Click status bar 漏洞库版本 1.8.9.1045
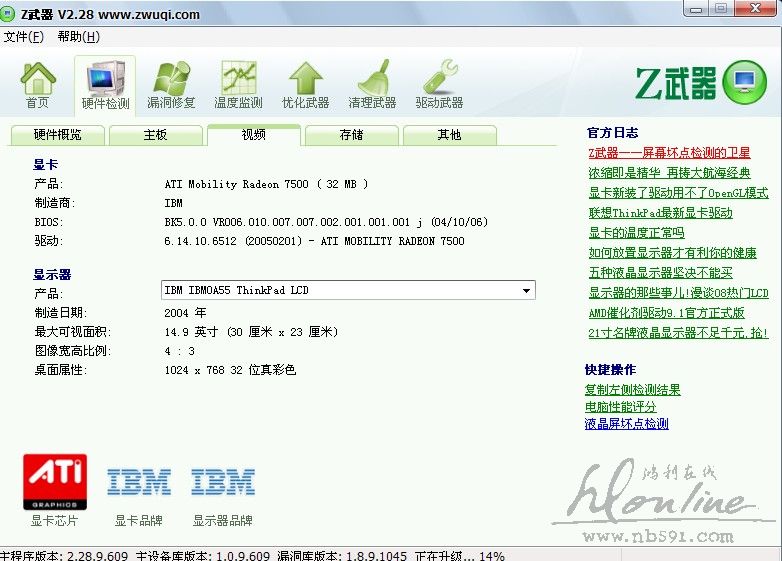 pyautogui.click(x=342, y=556)
